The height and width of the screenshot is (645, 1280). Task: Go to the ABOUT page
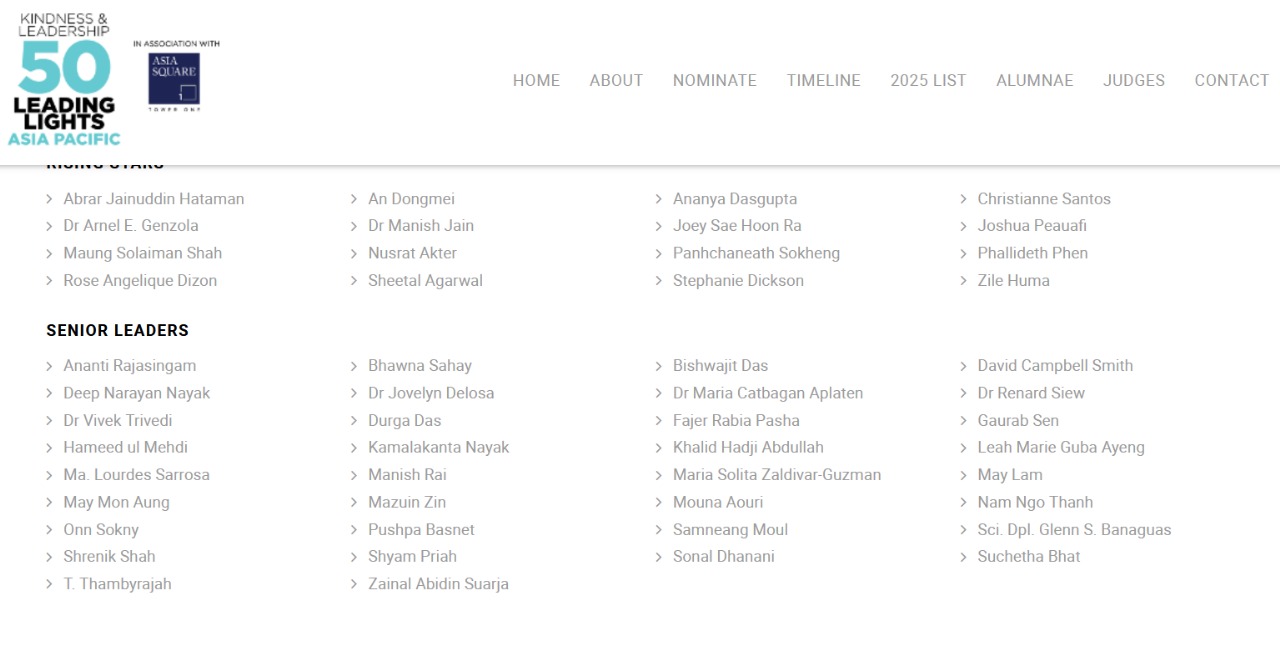(x=616, y=81)
